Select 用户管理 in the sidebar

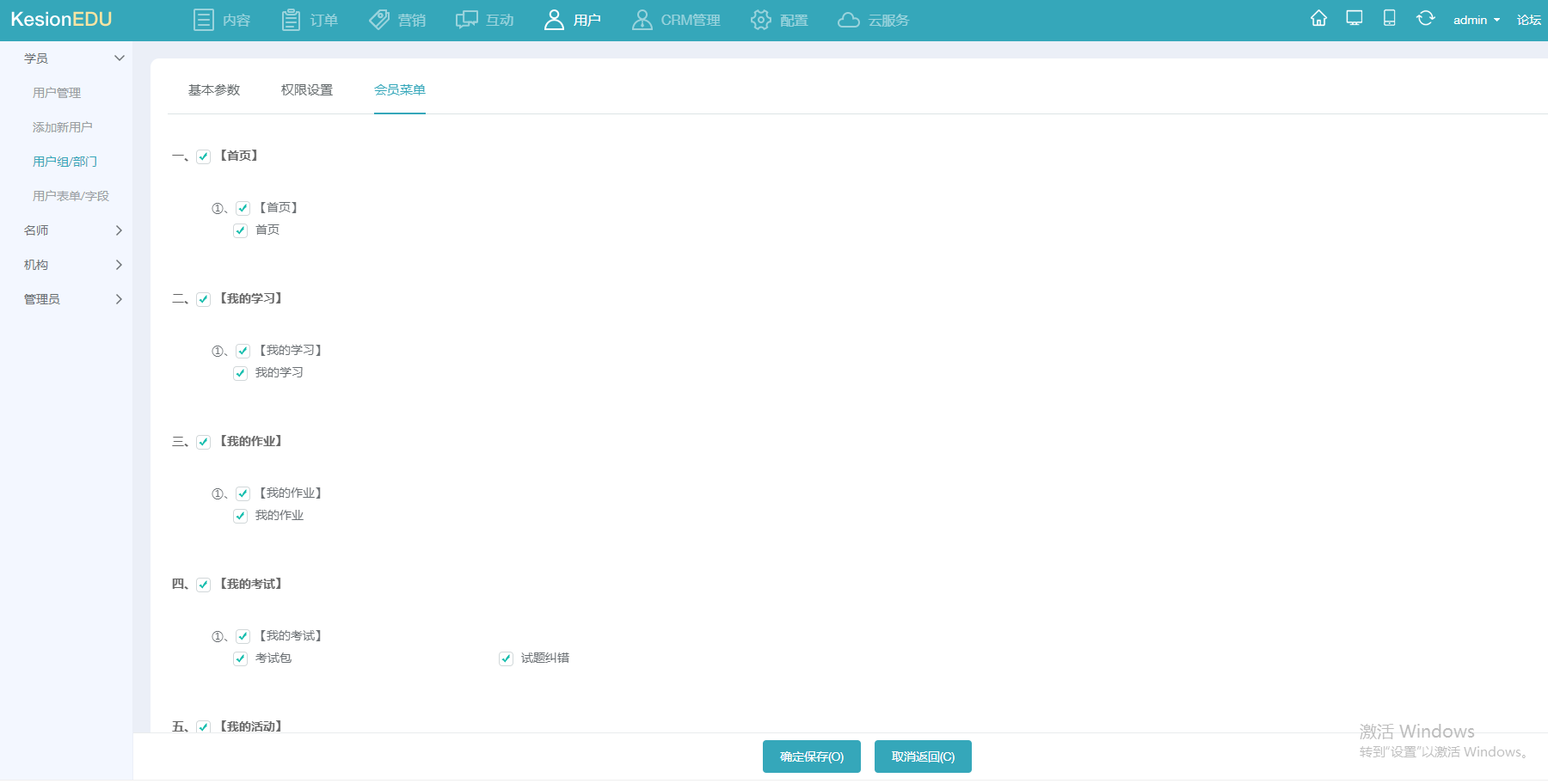[57, 93]
